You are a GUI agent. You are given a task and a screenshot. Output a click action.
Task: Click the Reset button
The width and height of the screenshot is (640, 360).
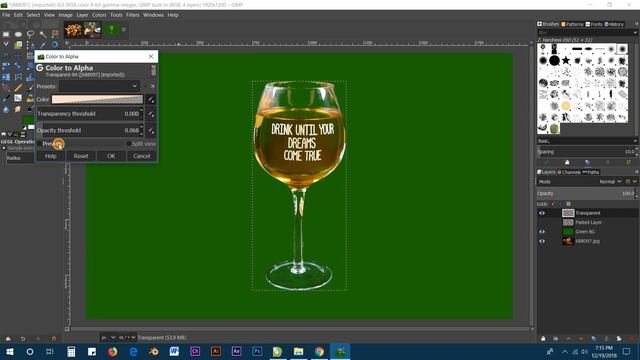[81, 156]
